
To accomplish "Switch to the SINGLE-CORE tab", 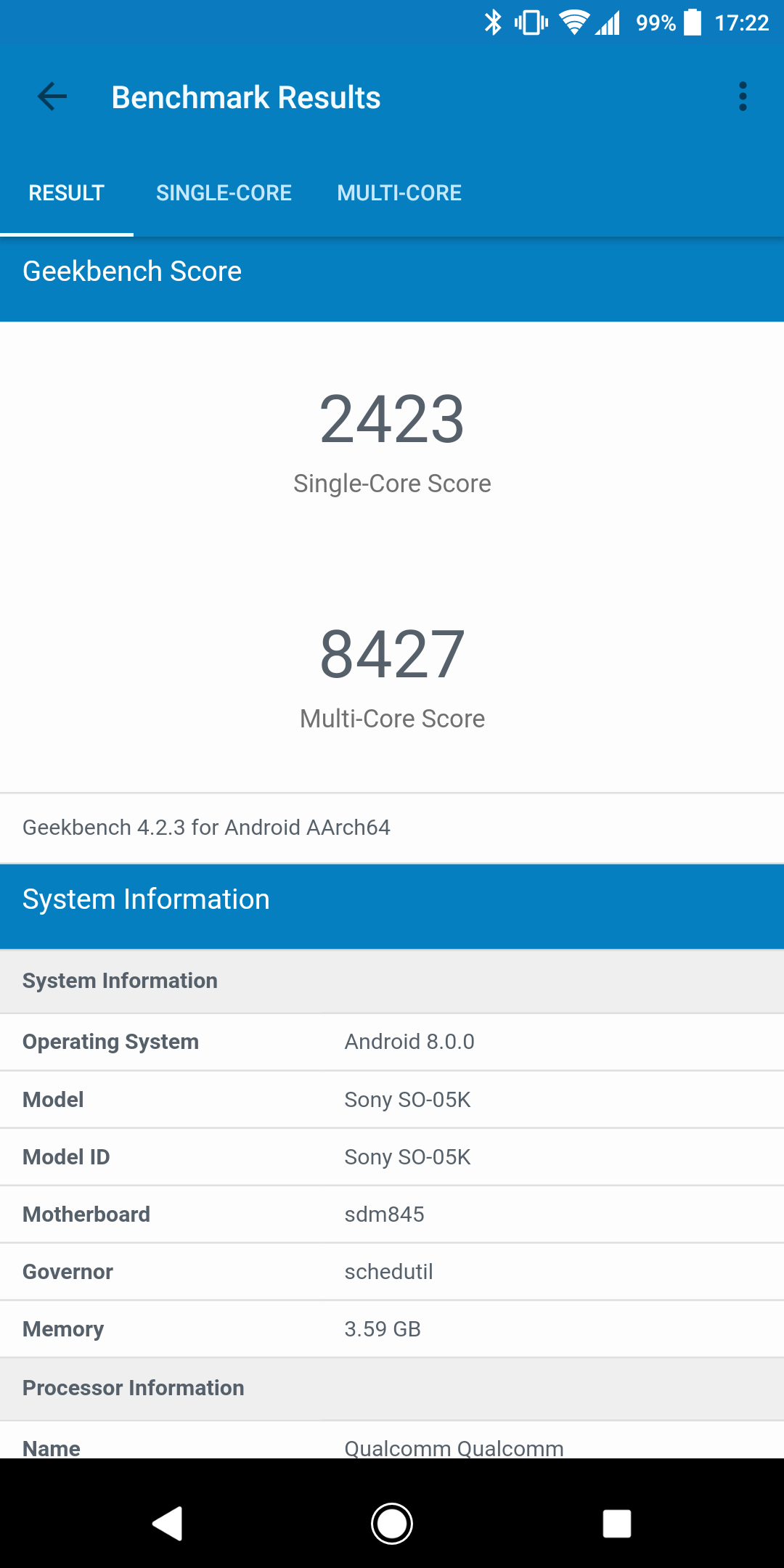I will click(x=224, y=193).
